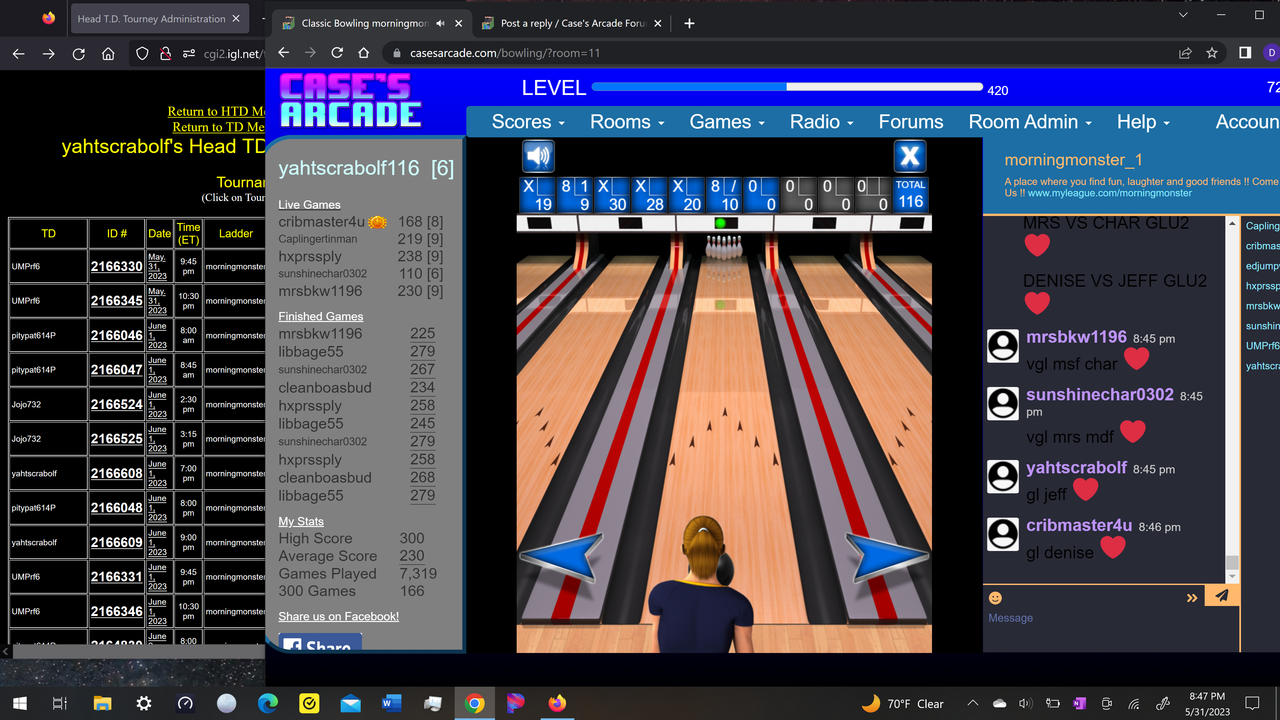Show hidden tray icons chevron
This screenshot has height=720, width=1280.
coord(972,704)
